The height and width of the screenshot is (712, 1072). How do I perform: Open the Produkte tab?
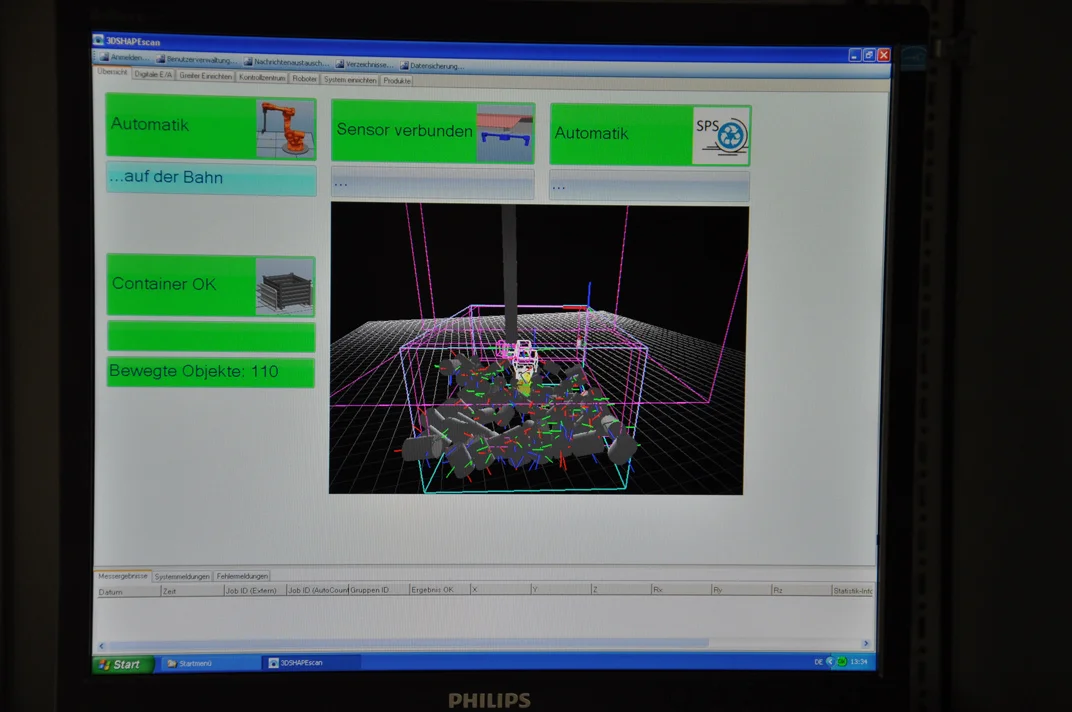[397, 81]
